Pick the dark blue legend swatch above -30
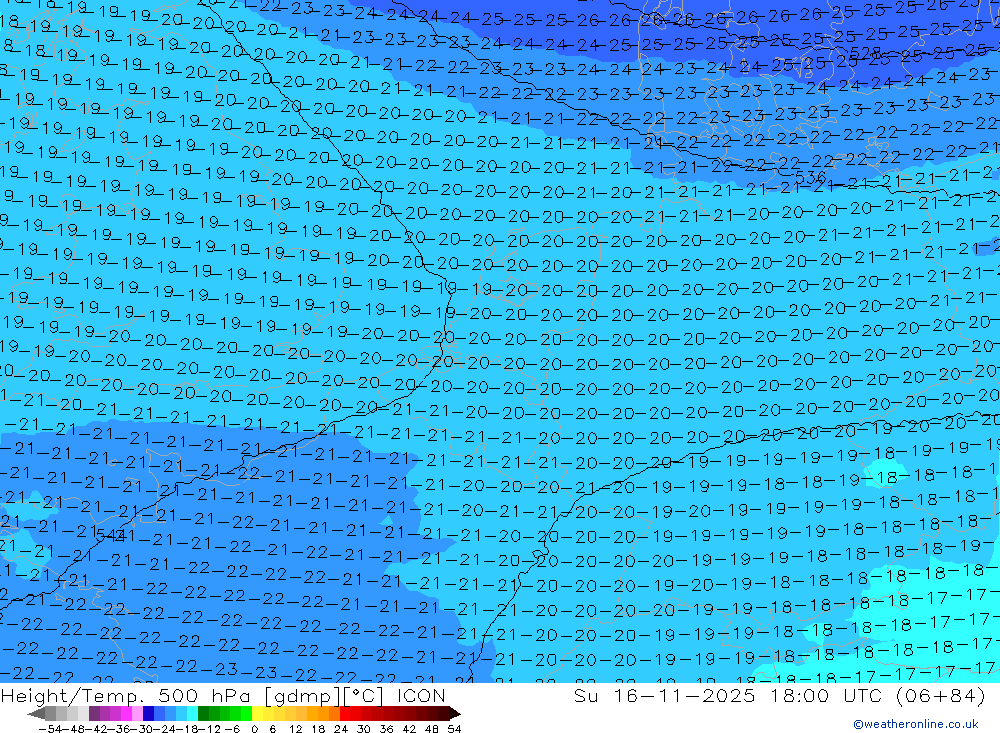The image size is (1000, 733). tap(148, 713)
